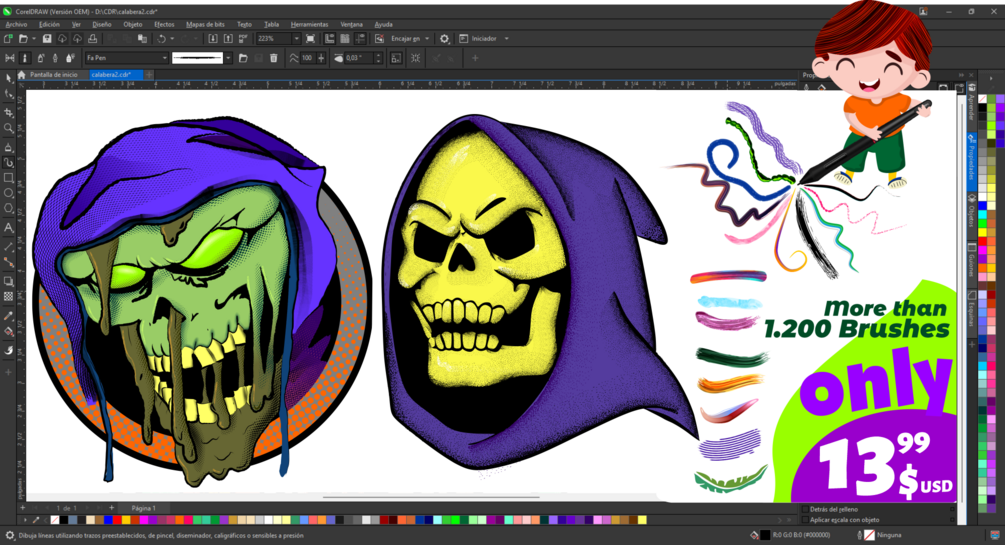Check 'Aplicar escala con objeto' option
The height and width of the screenshot is (545, 1005).
[x=806, y=520]
